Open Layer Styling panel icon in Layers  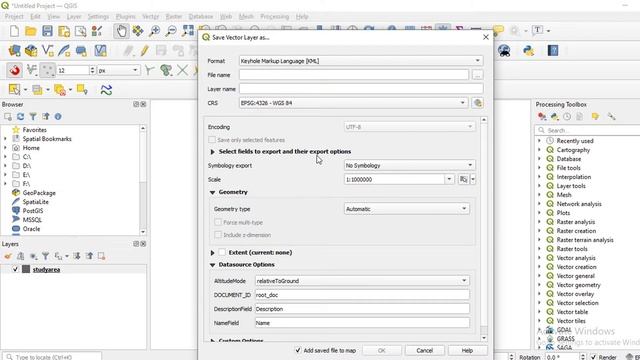8,256
